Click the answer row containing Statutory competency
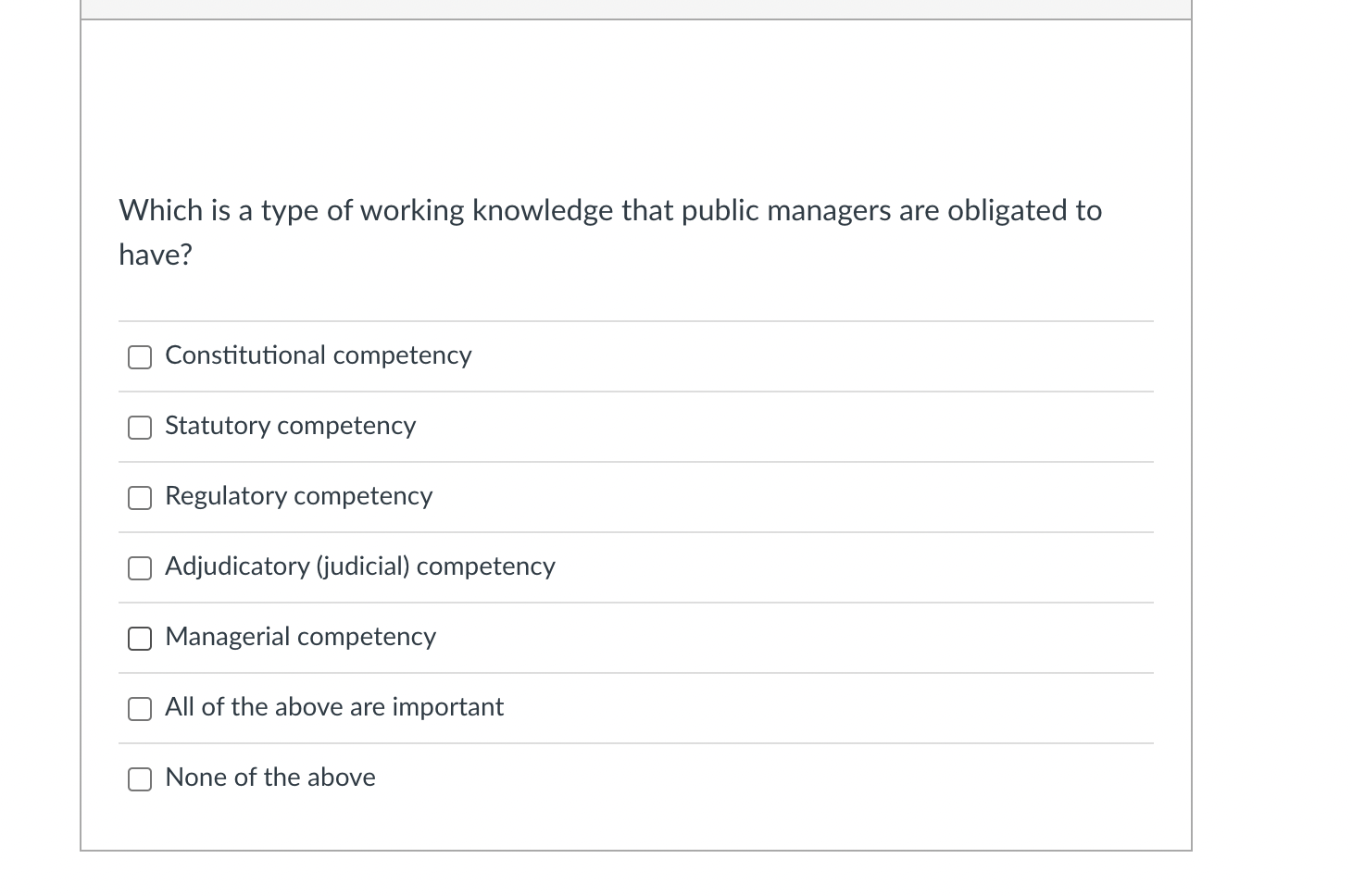Image resolution: width=1352 pixels, height=896 pixels. click(x=636, y=426)
